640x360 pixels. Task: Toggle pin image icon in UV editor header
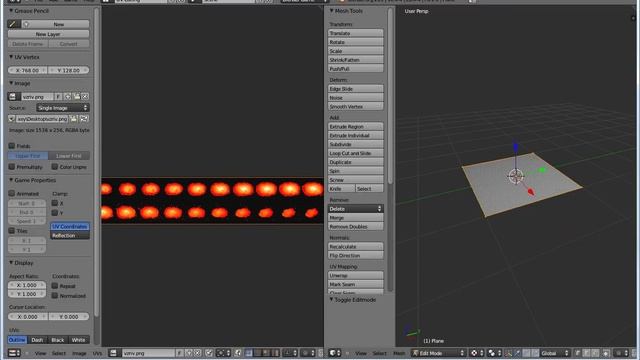tap(209, 353)
